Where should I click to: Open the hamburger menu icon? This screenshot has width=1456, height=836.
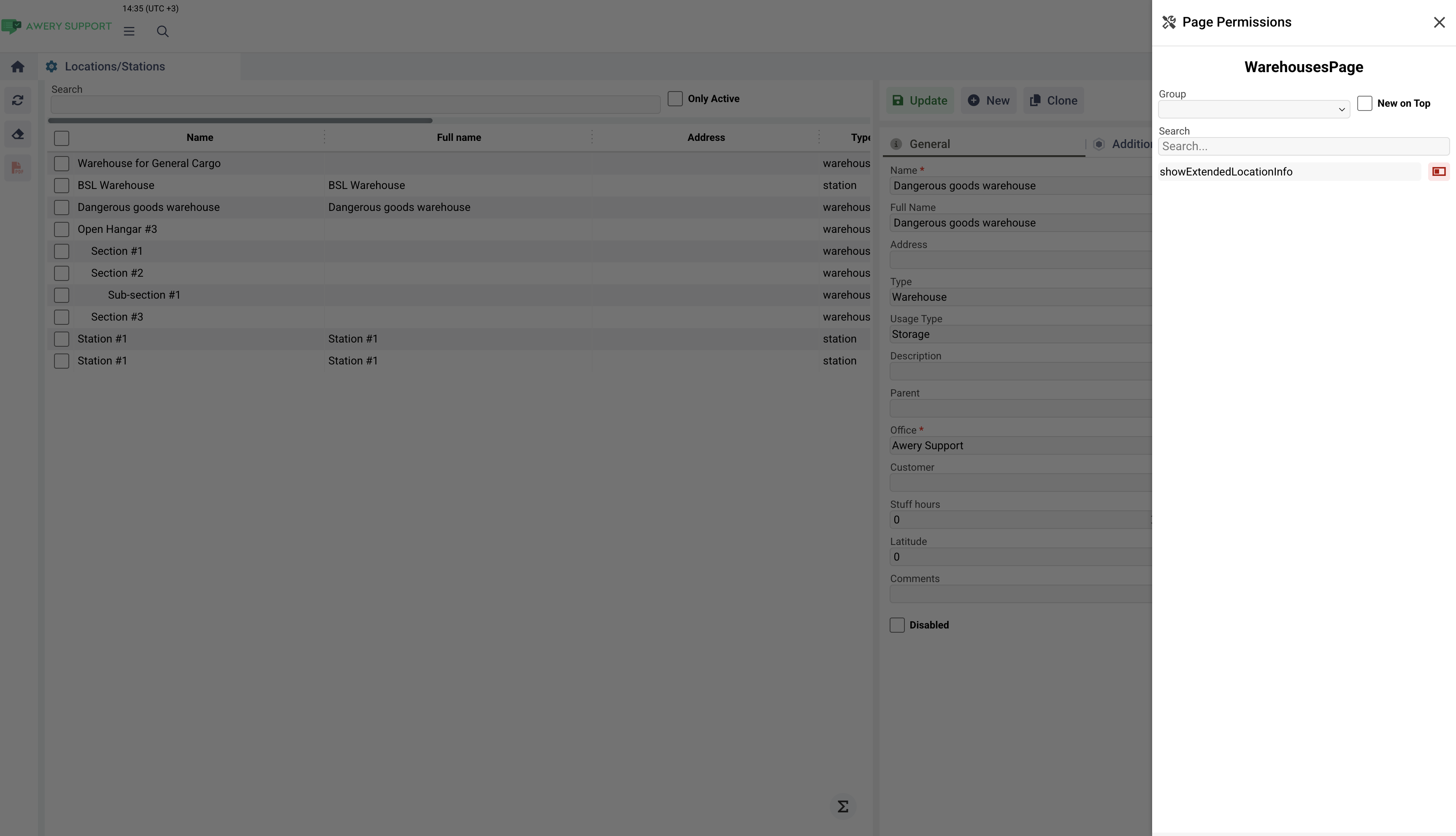tap(129, 32)
